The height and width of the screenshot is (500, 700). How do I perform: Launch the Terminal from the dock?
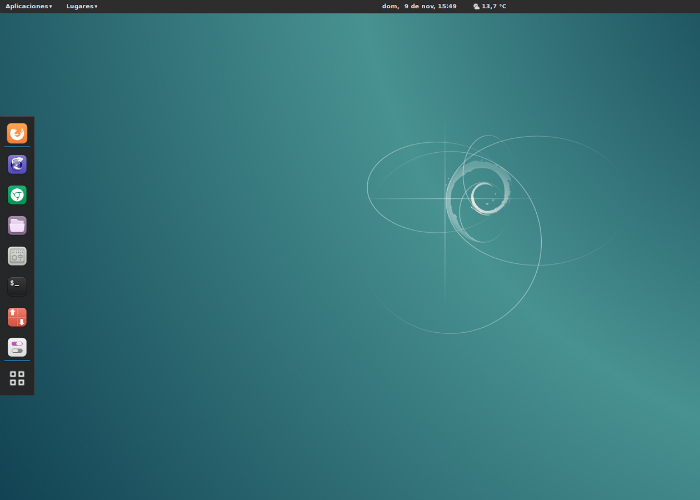click(17, 286)
